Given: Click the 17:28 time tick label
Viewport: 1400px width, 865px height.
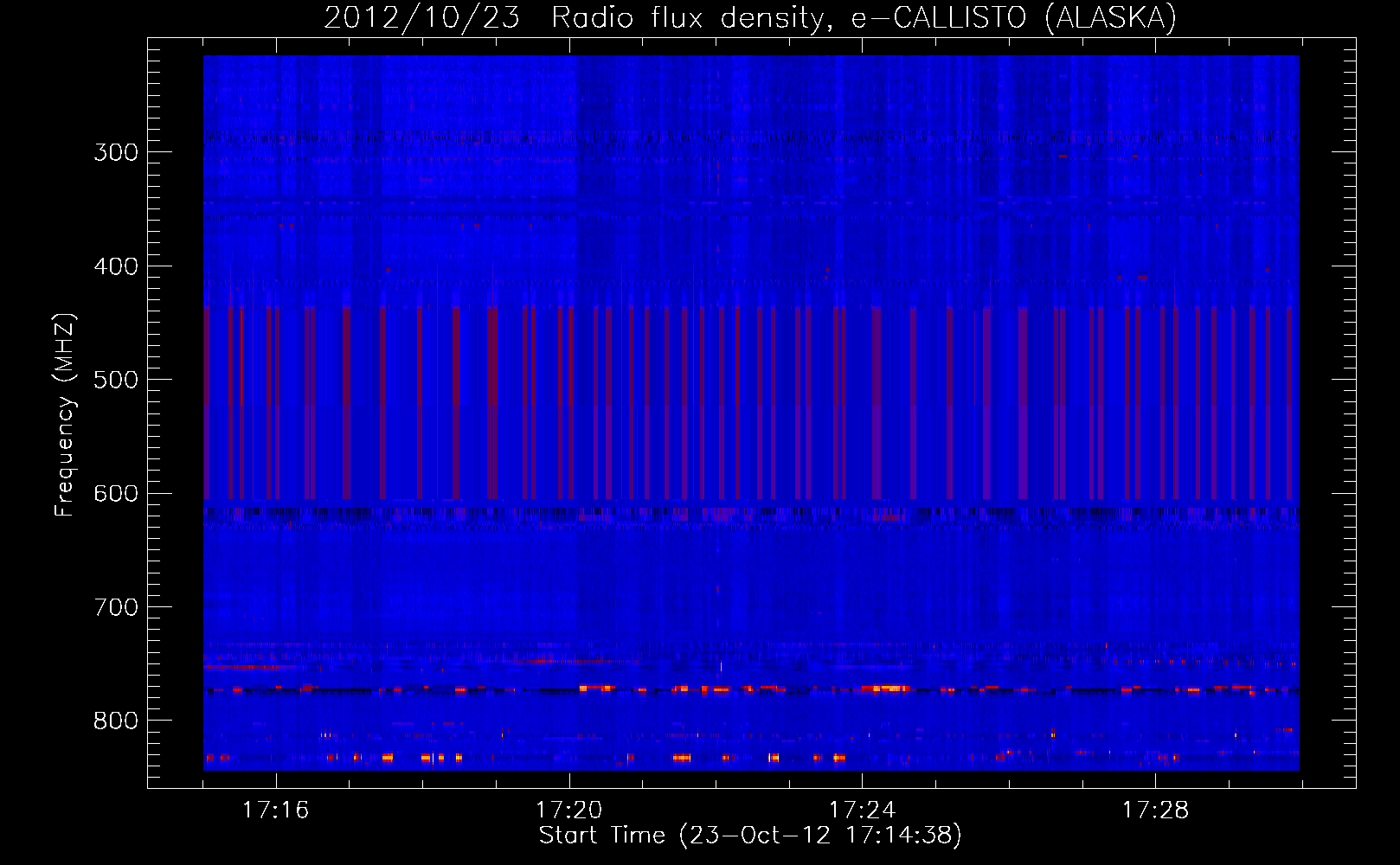Looking at the screenshot, I should click(x=1155, y=811).
